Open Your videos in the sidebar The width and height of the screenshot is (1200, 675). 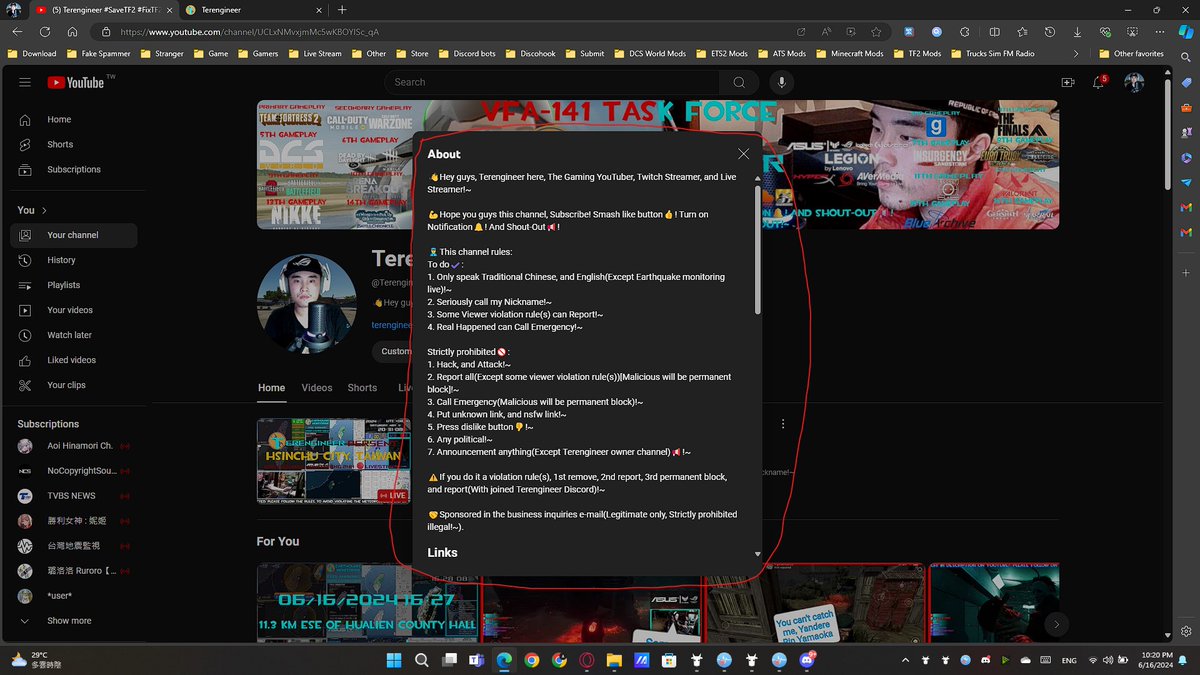pyautogui.click(x=74, y=310)
